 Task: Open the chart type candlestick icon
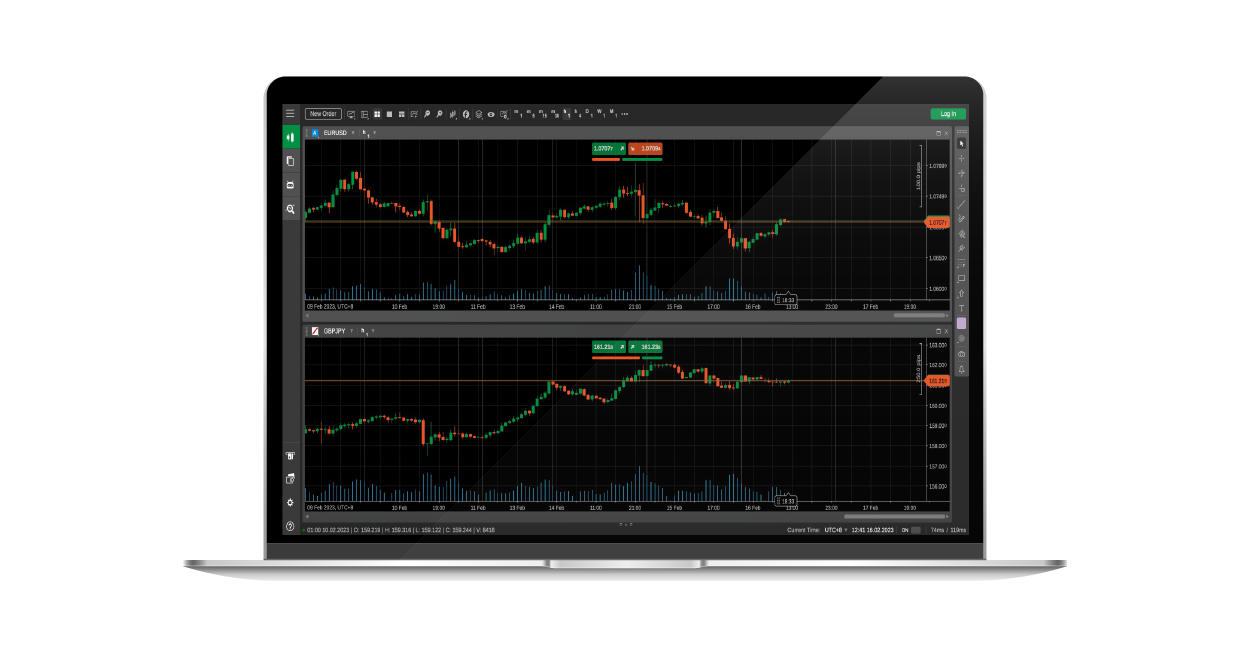click(453, 114)
